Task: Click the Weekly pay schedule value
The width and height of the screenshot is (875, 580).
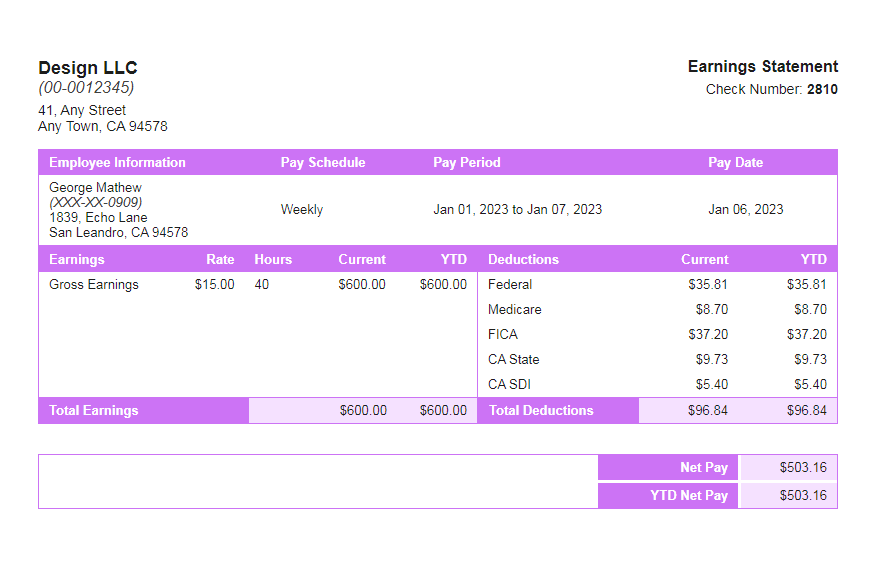Action: 301,210
